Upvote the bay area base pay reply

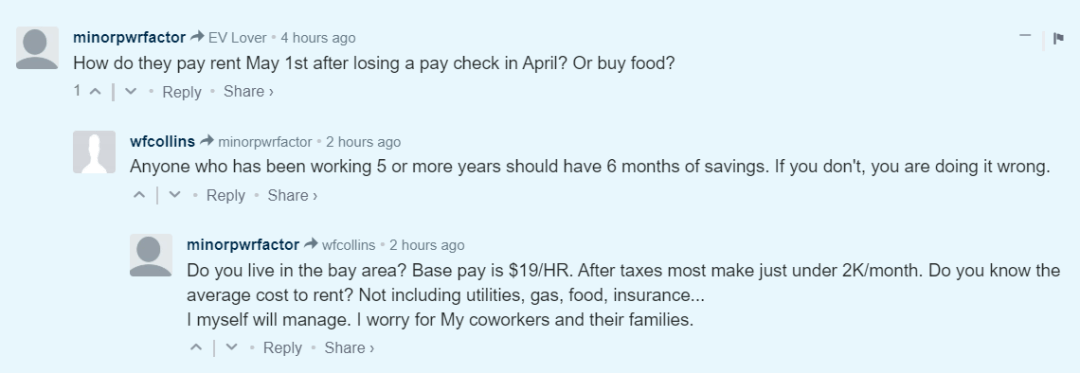[x=196, y=348]
